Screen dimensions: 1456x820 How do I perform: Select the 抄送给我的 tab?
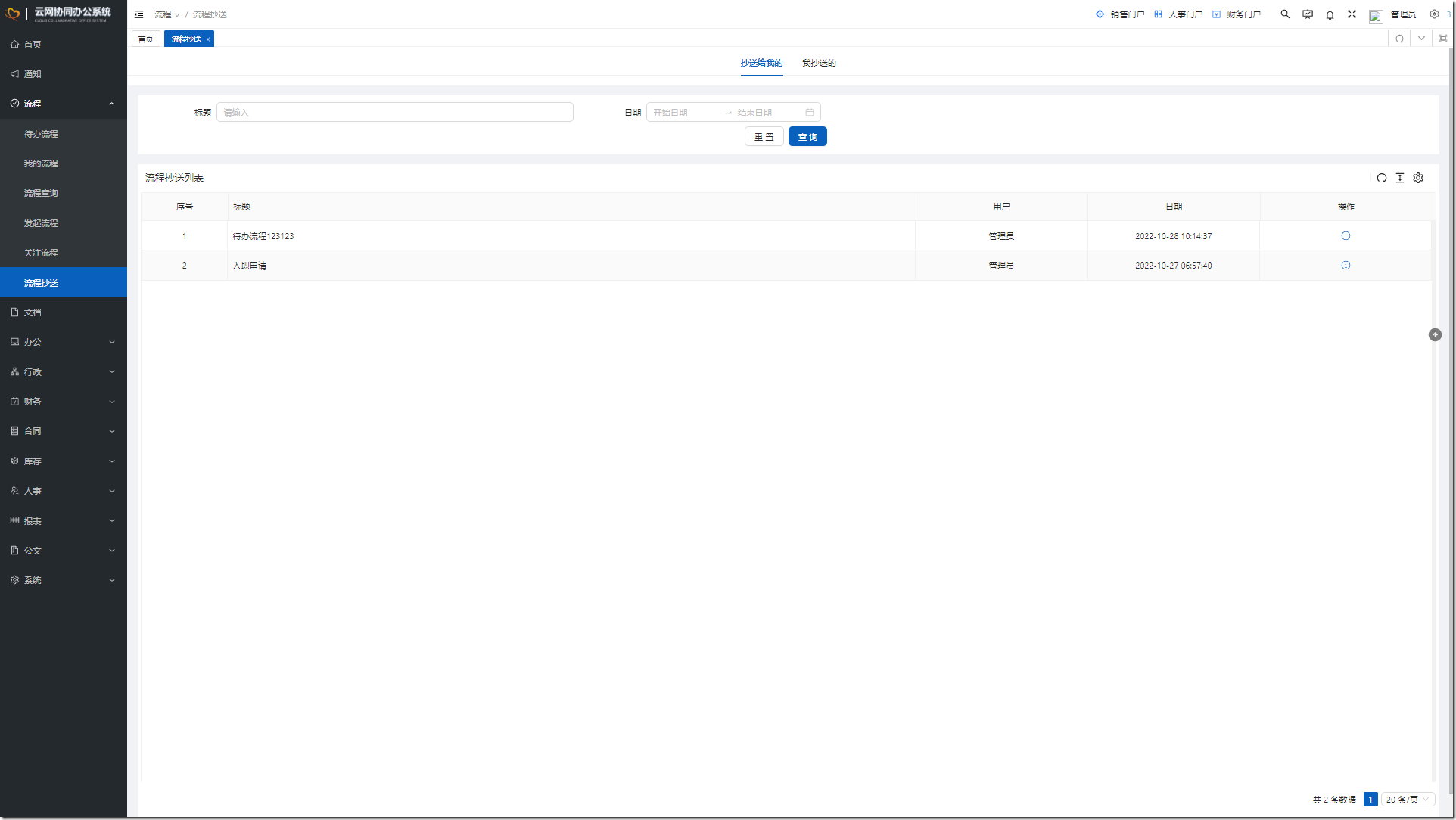761,64
